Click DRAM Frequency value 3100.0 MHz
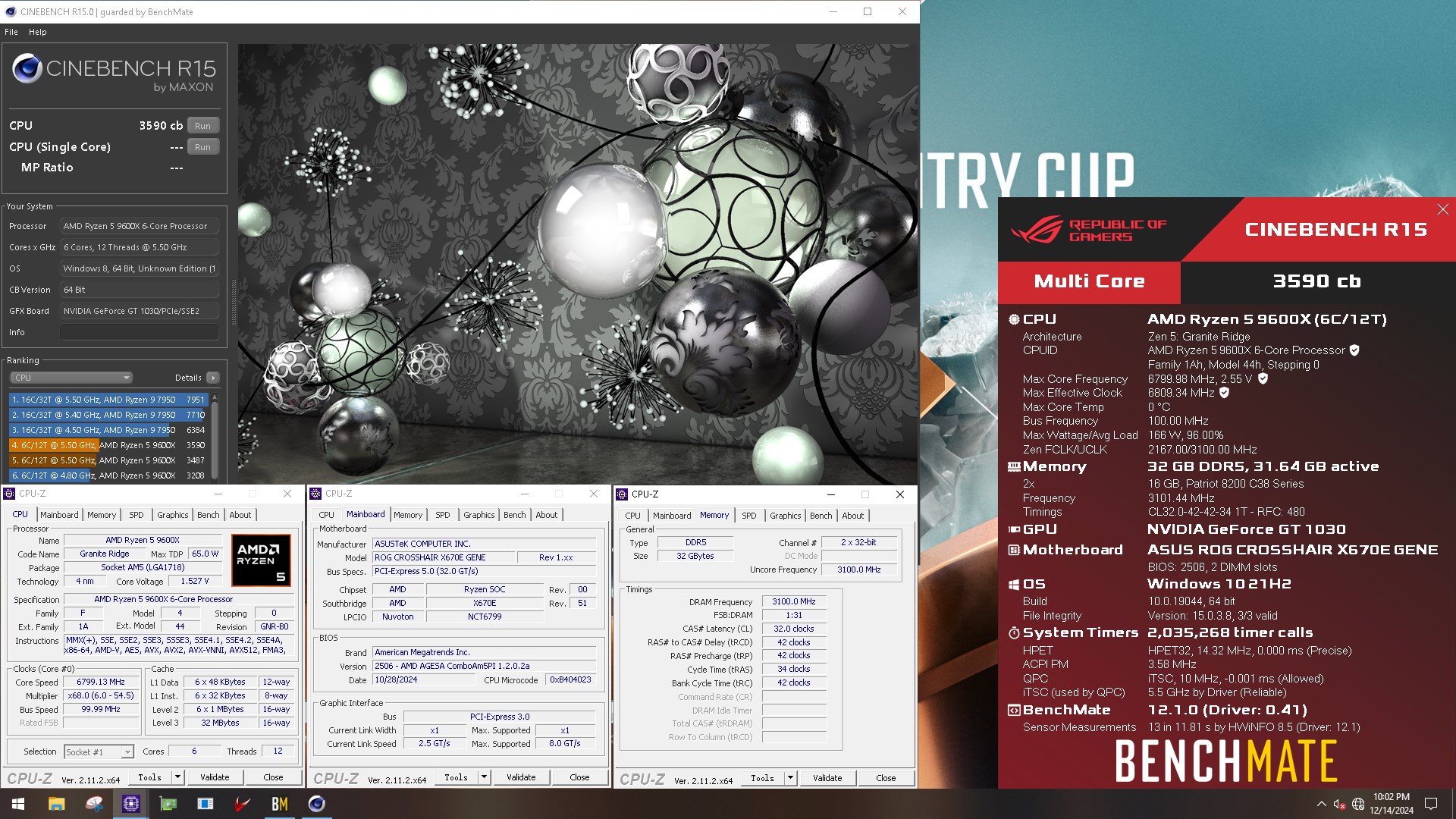 pos(794,601)
